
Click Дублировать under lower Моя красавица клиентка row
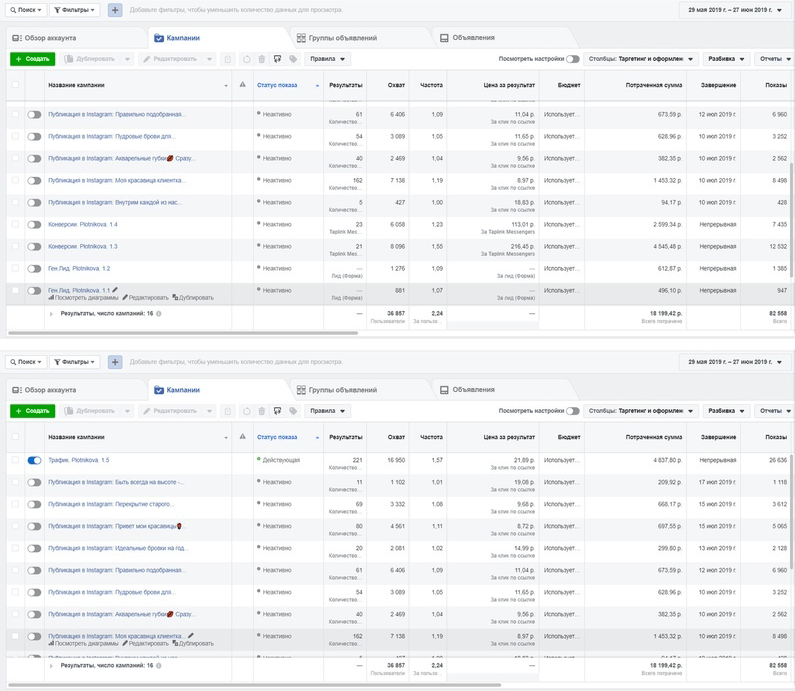193,643
